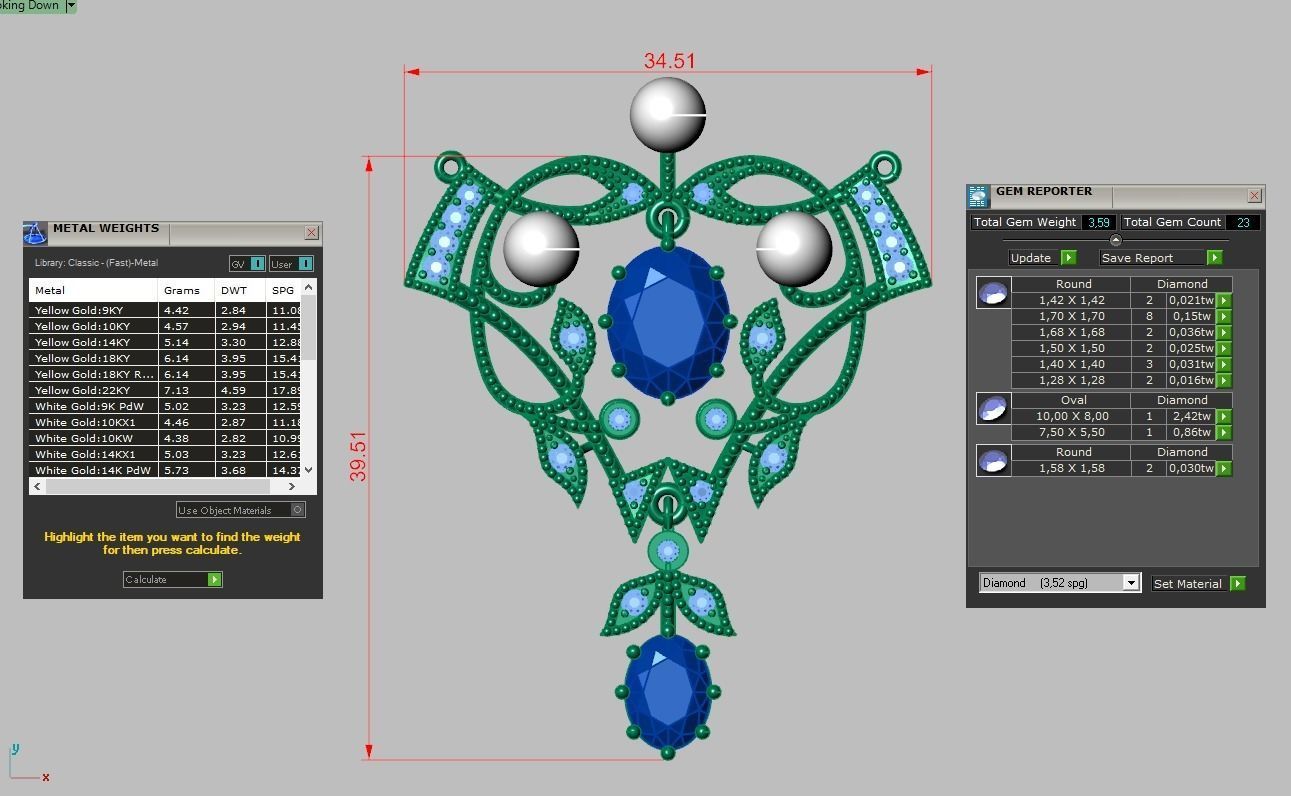The width and height of the screenshot is (1291, 796).
Task: Click green arrow beside 1,70 X 1,70 row
Action: (1224, 316)
